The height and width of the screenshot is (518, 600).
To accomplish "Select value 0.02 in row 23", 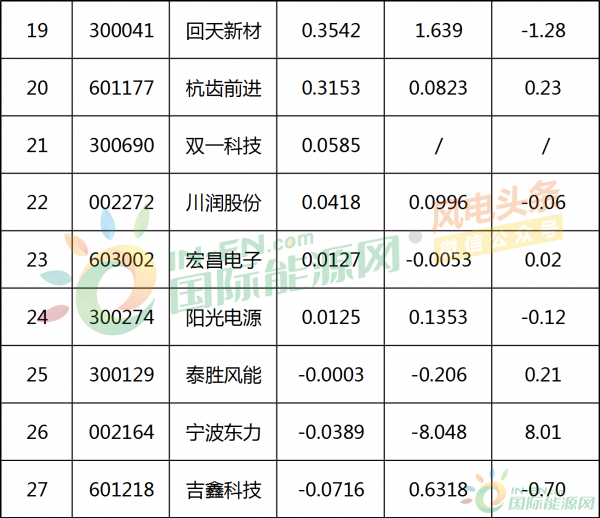I will click(543, 260).
